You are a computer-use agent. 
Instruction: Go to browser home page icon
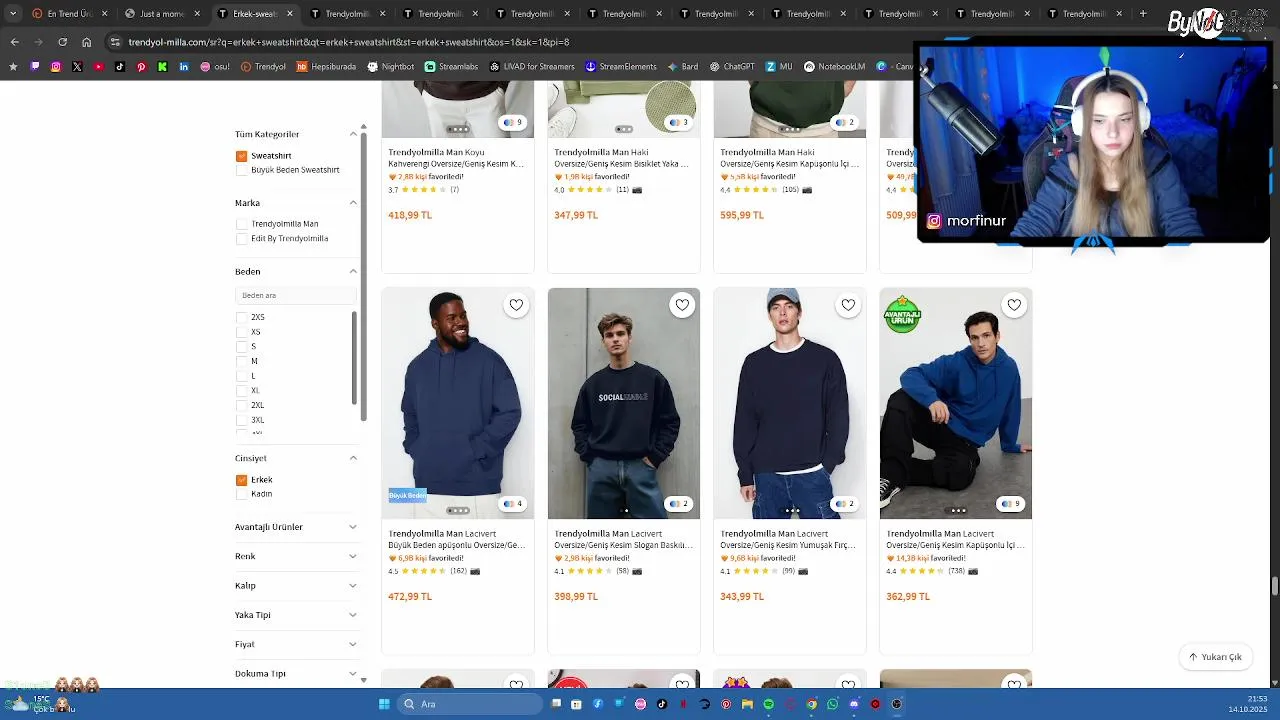[x=86, y=42]
